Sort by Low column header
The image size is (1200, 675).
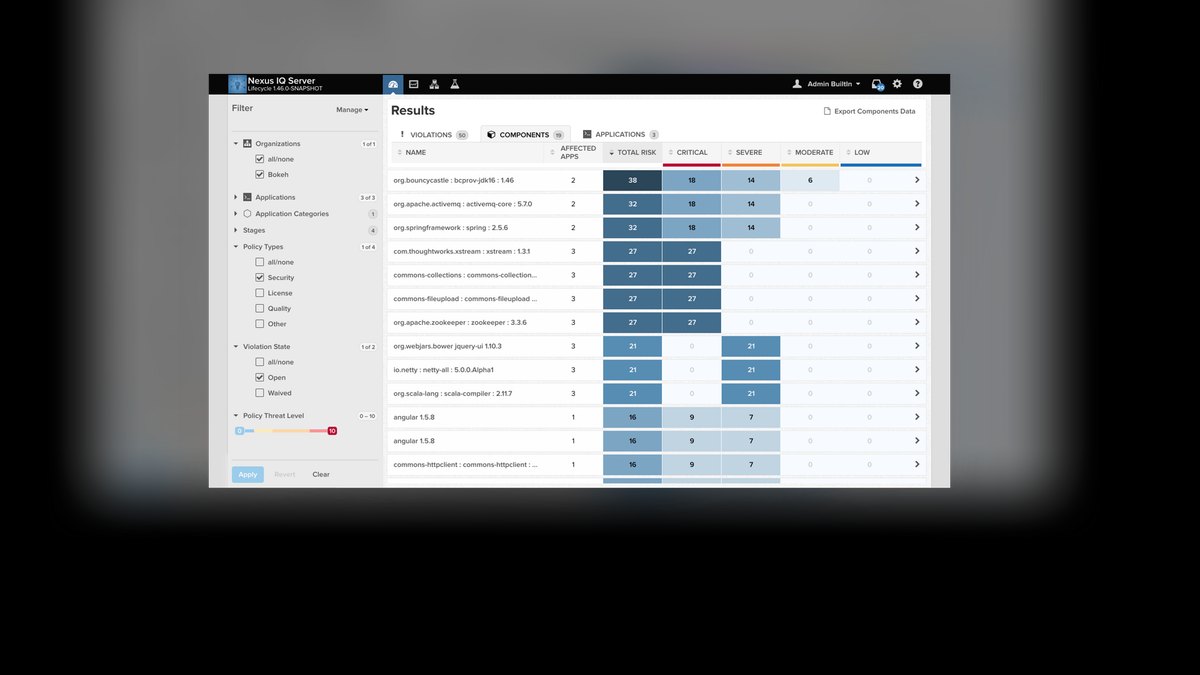pos(880,153)
